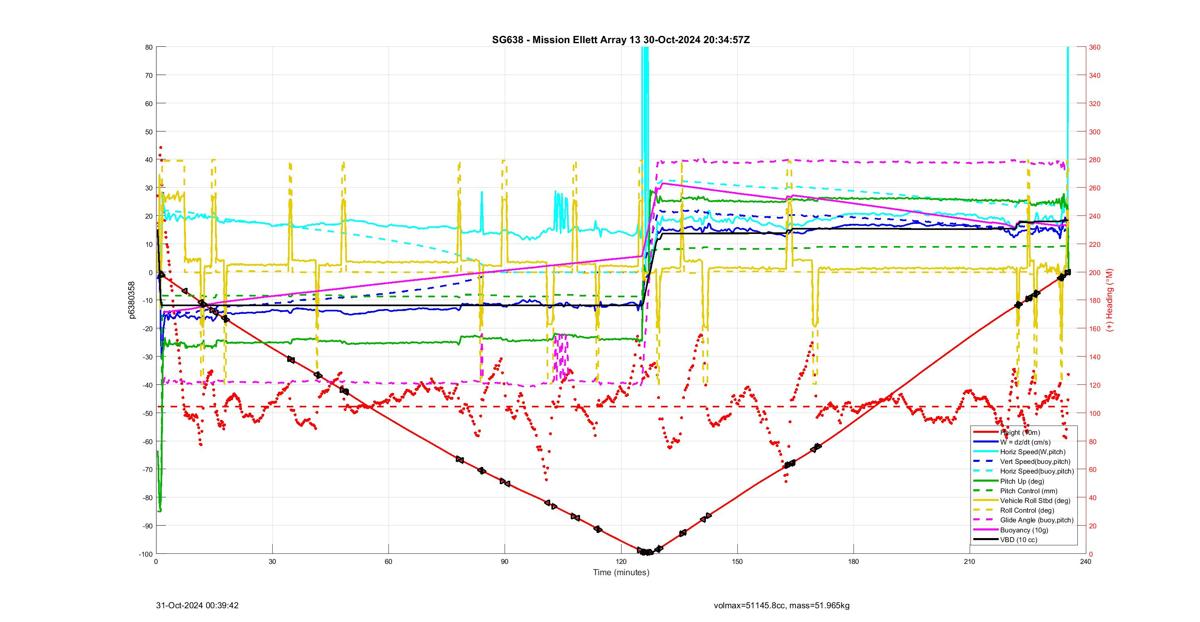Click the left axis tick label 80
Viewport: 1200px width, 622px height.
point(148,47)
